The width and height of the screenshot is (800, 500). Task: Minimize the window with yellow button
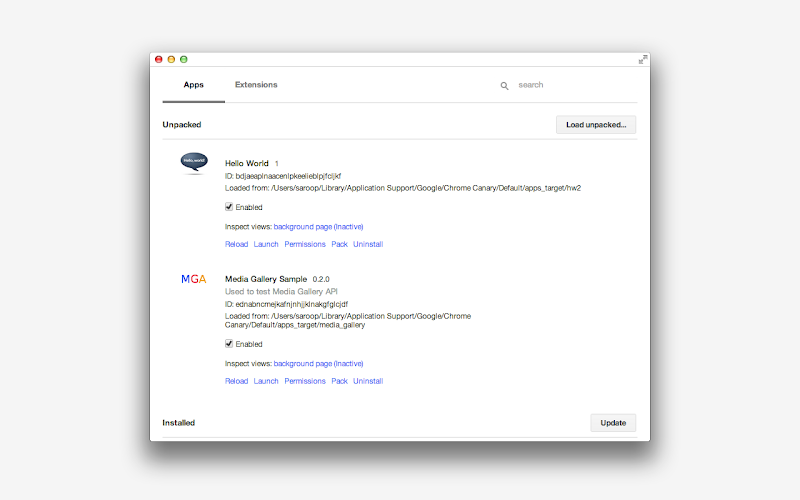[171, 59]
